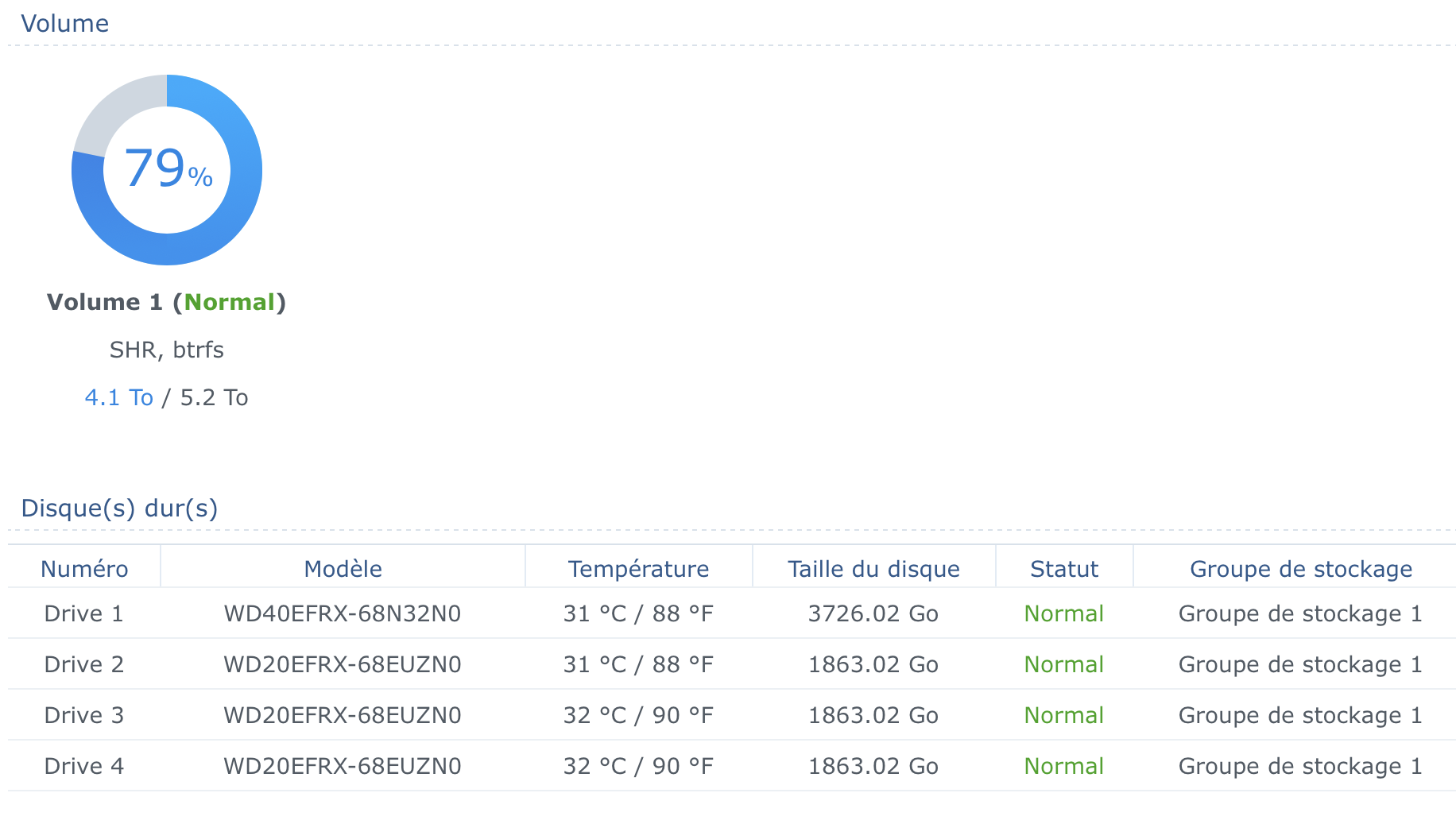Click the SHR, btrfs volume type text
This screenshot has height=820, width=1456.
(166, 350)
